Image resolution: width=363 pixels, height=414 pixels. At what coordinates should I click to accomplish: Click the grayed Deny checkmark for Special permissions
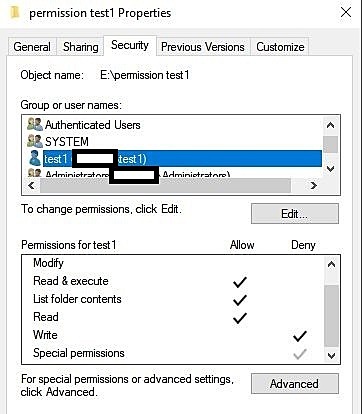coord(300,354)
